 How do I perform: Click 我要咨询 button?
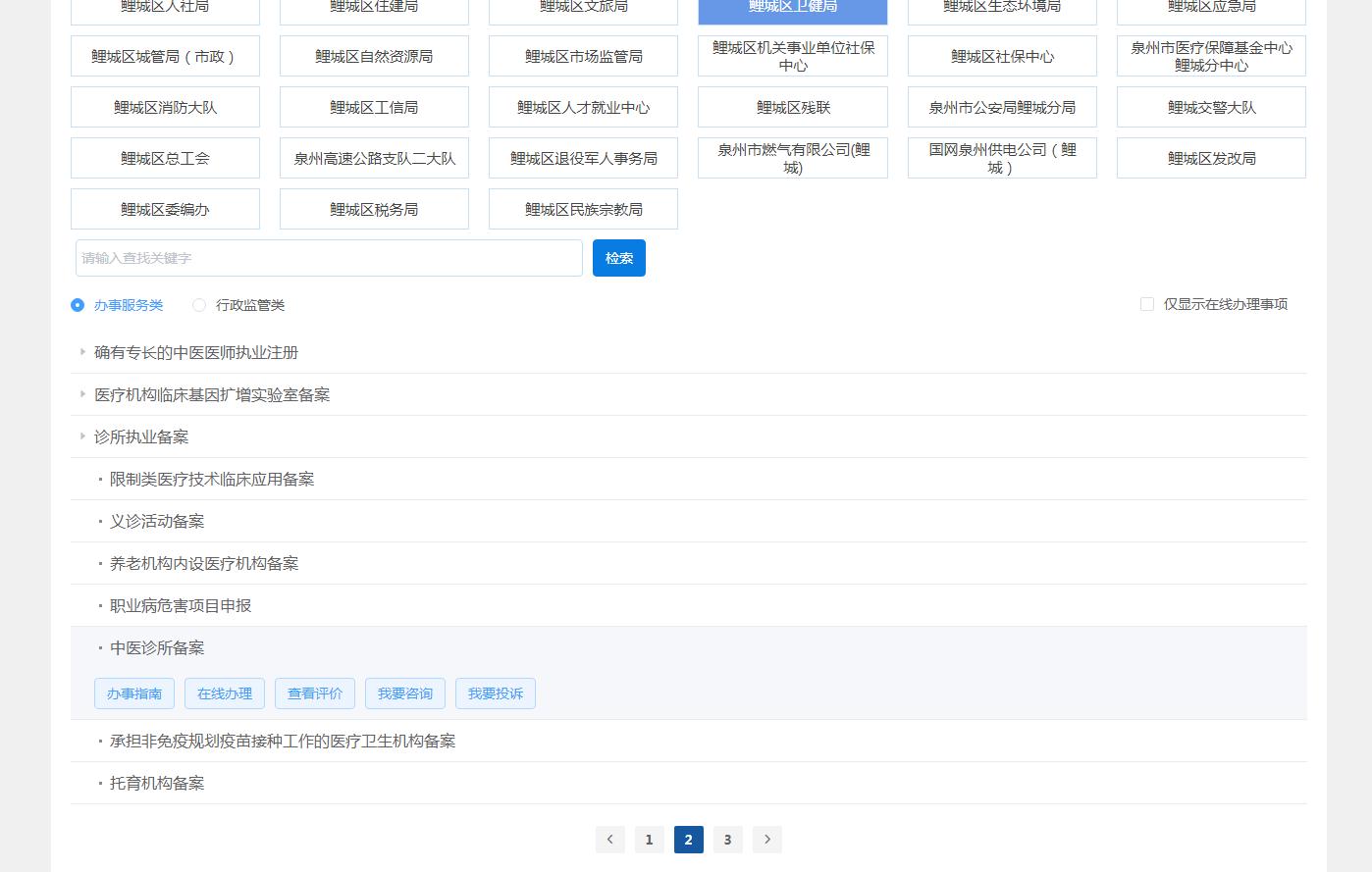pyautogui.click(x=405, y=693)
